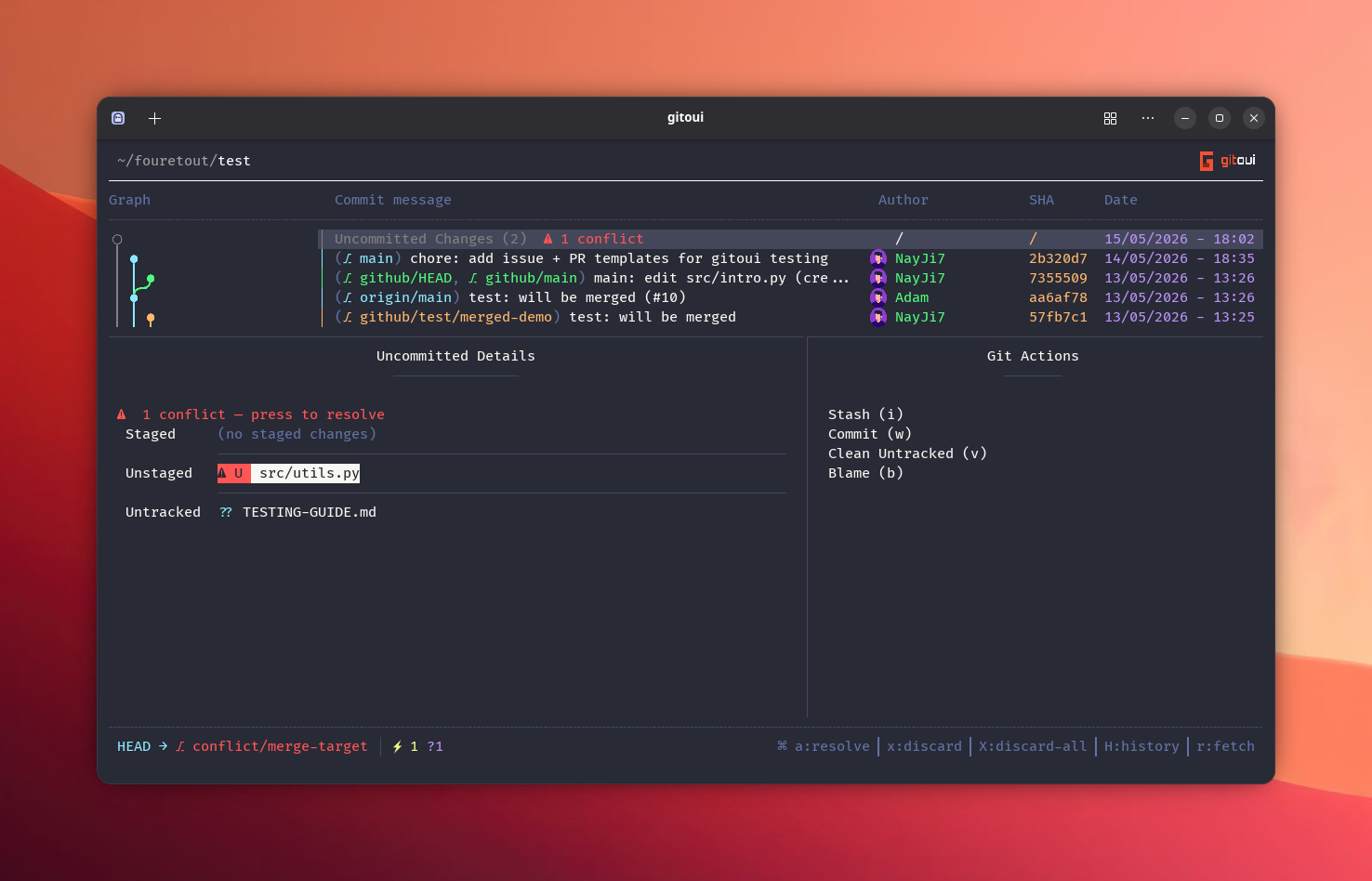Open the window layout grid icon
Image resolution: width=1372 pixels, height=881 pixels.
click(1110, 118)
